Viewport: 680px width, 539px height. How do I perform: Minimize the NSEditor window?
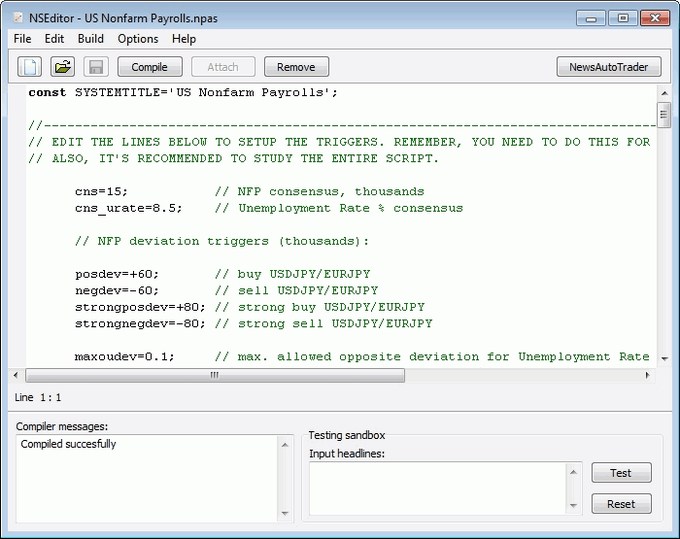pyautogui.click(x=591, y=18)
